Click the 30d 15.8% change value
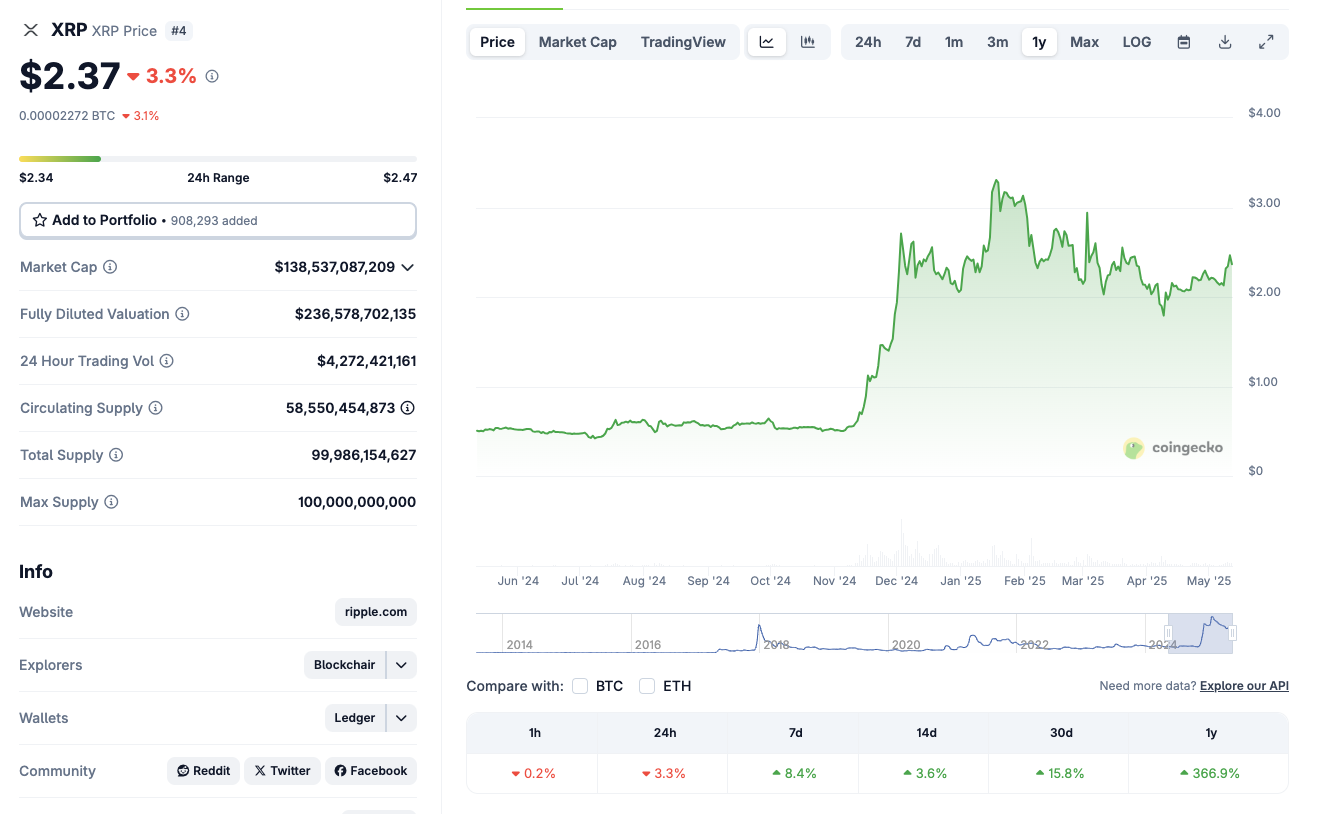 (1060, 773)
